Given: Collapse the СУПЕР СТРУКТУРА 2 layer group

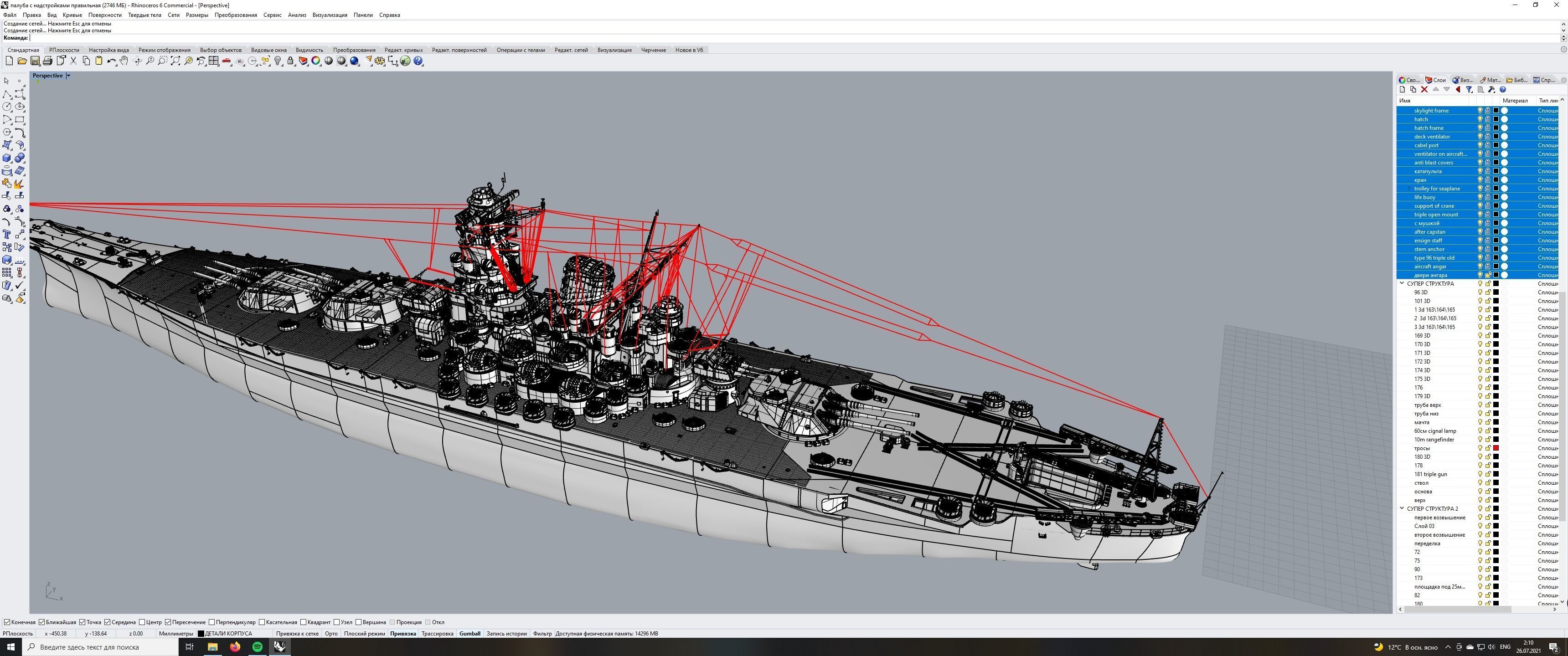Looking at the screenshot, I should tap(1402, 509).
